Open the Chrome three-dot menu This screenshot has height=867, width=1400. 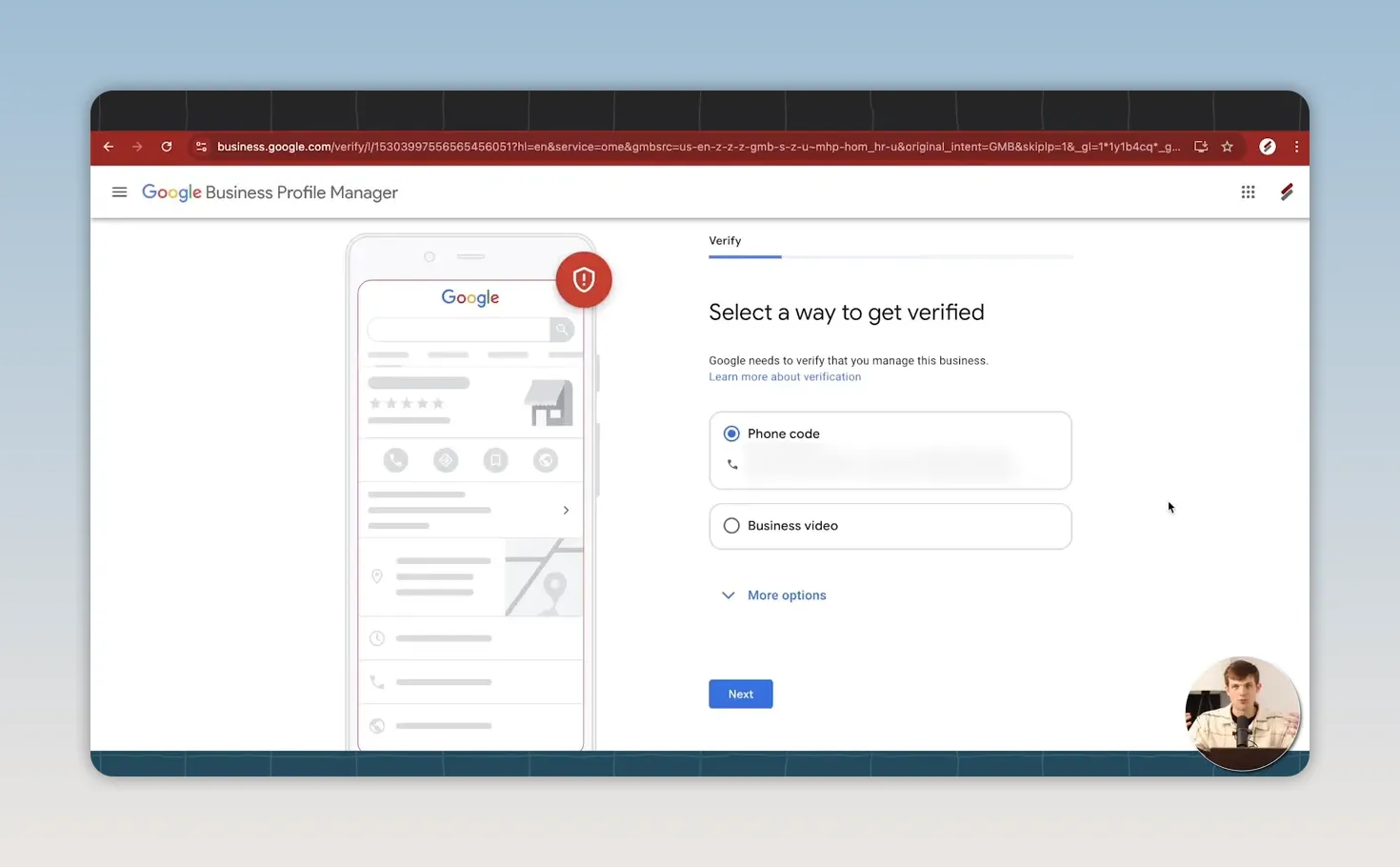coord(1296,147)
